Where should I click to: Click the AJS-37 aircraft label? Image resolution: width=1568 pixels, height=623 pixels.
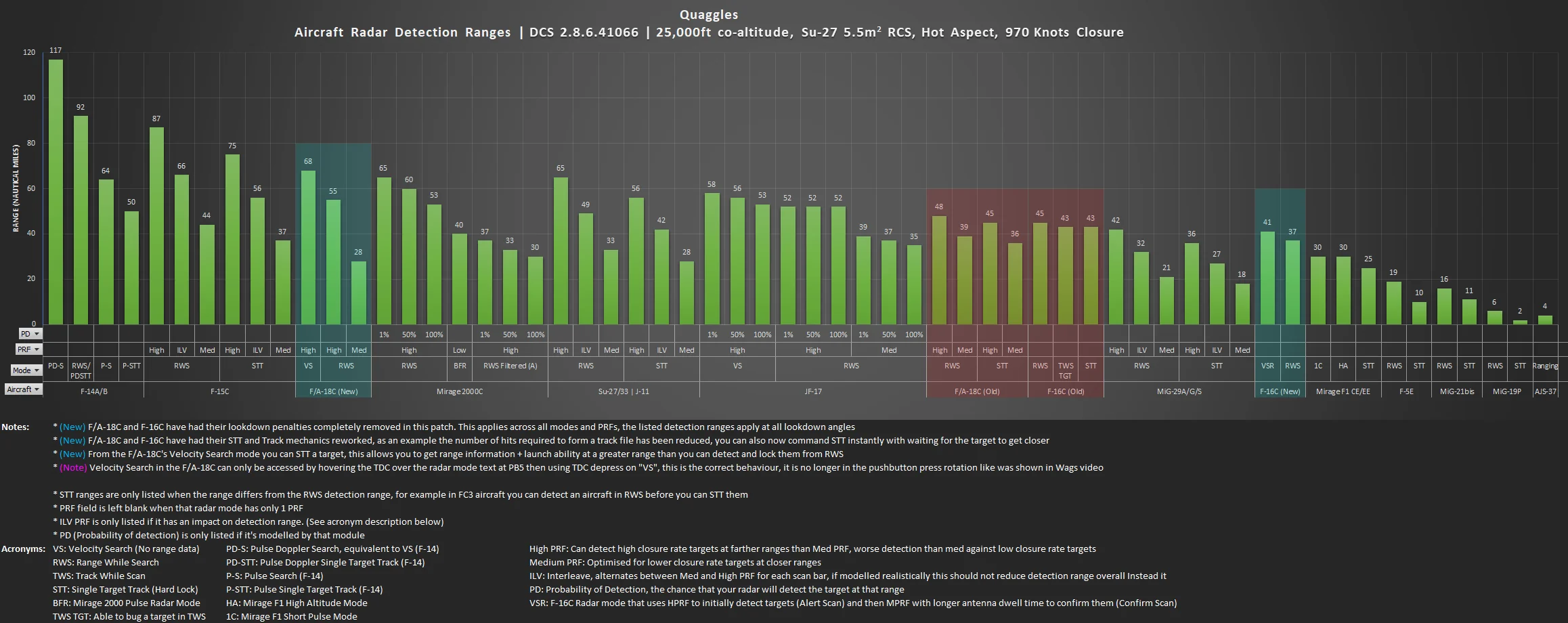click(1545, 391)
